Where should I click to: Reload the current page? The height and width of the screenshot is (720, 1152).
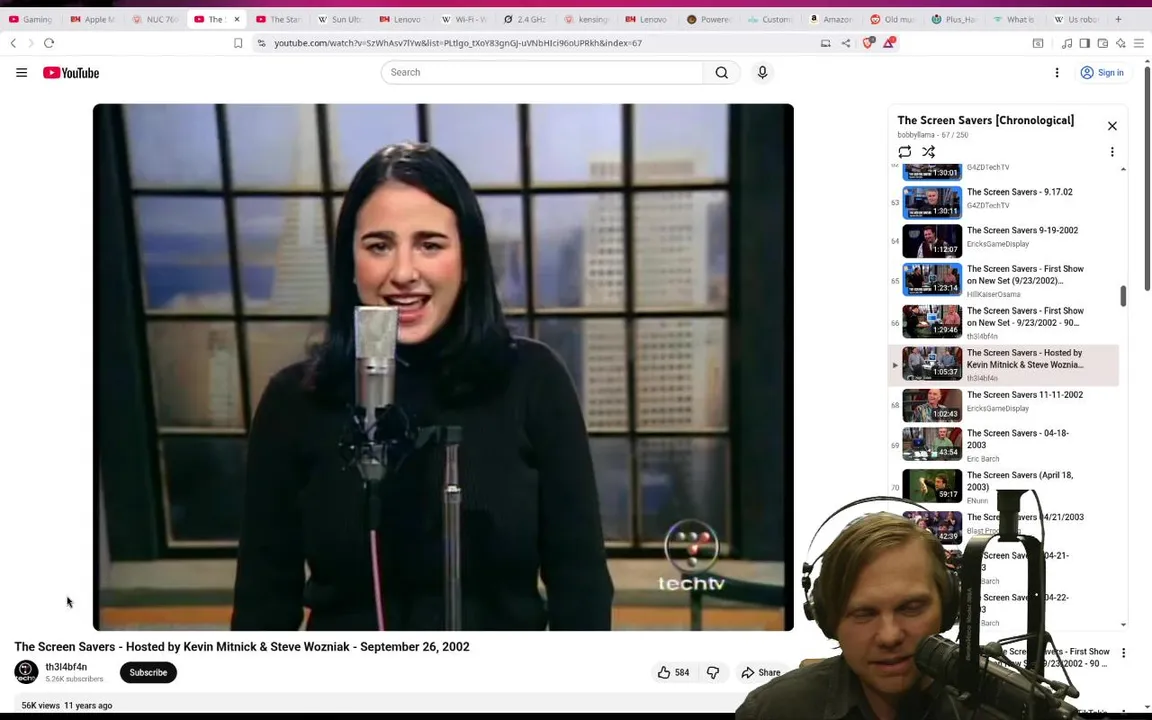[x=49, y=43]
